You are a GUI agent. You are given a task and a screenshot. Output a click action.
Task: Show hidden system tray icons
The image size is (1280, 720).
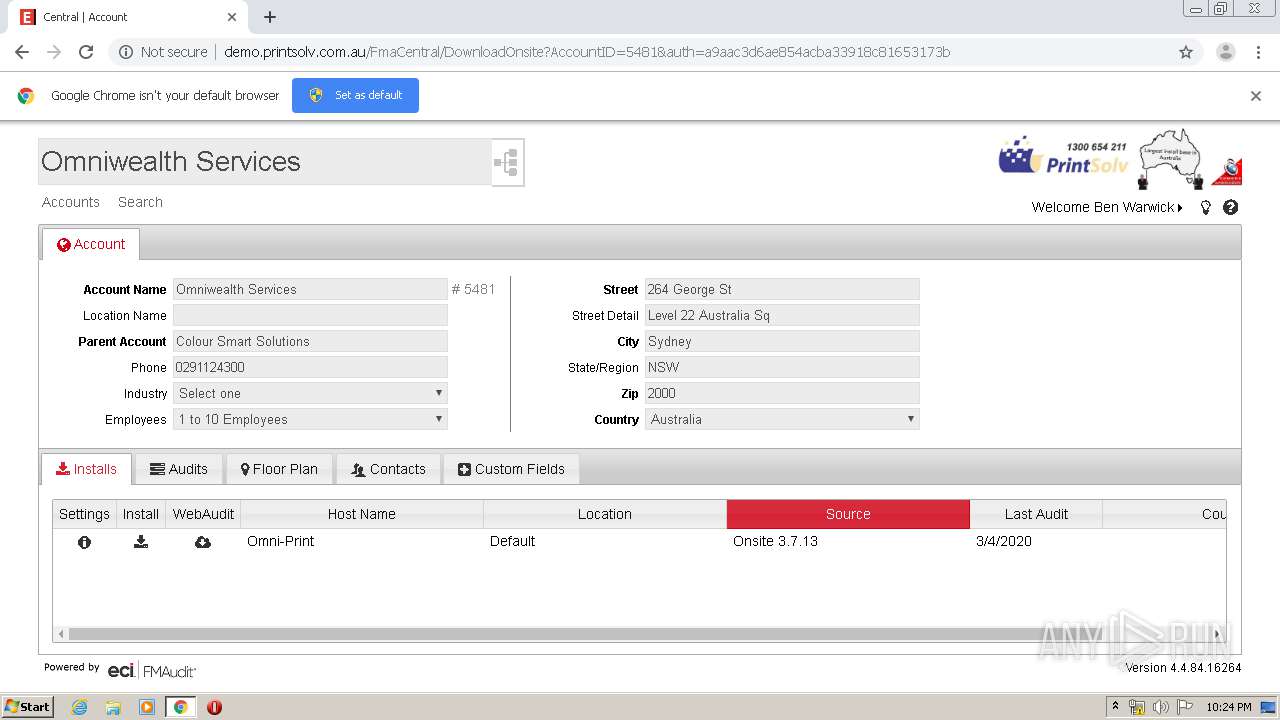pos(1116,707)
